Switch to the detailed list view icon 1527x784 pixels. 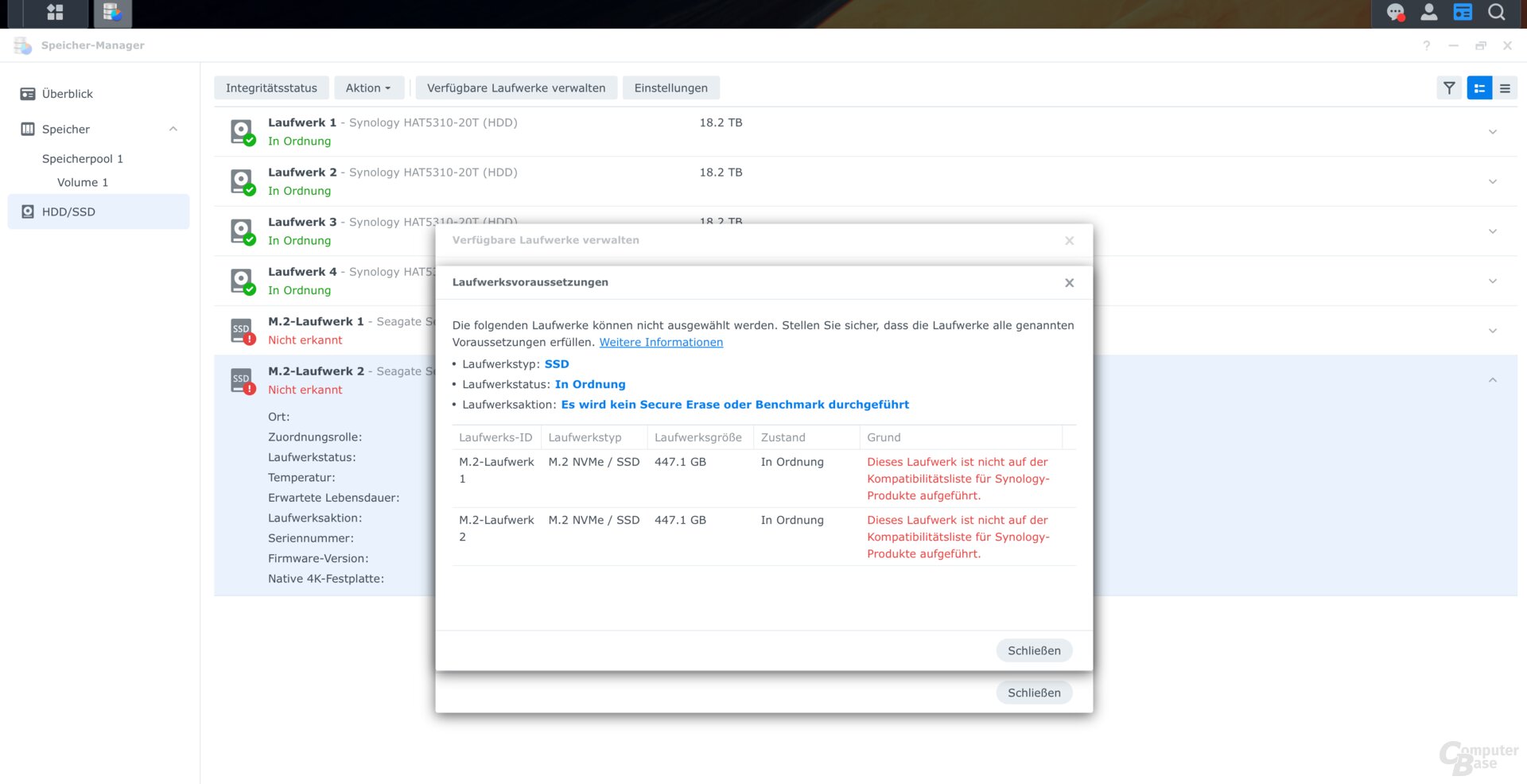1479,88
